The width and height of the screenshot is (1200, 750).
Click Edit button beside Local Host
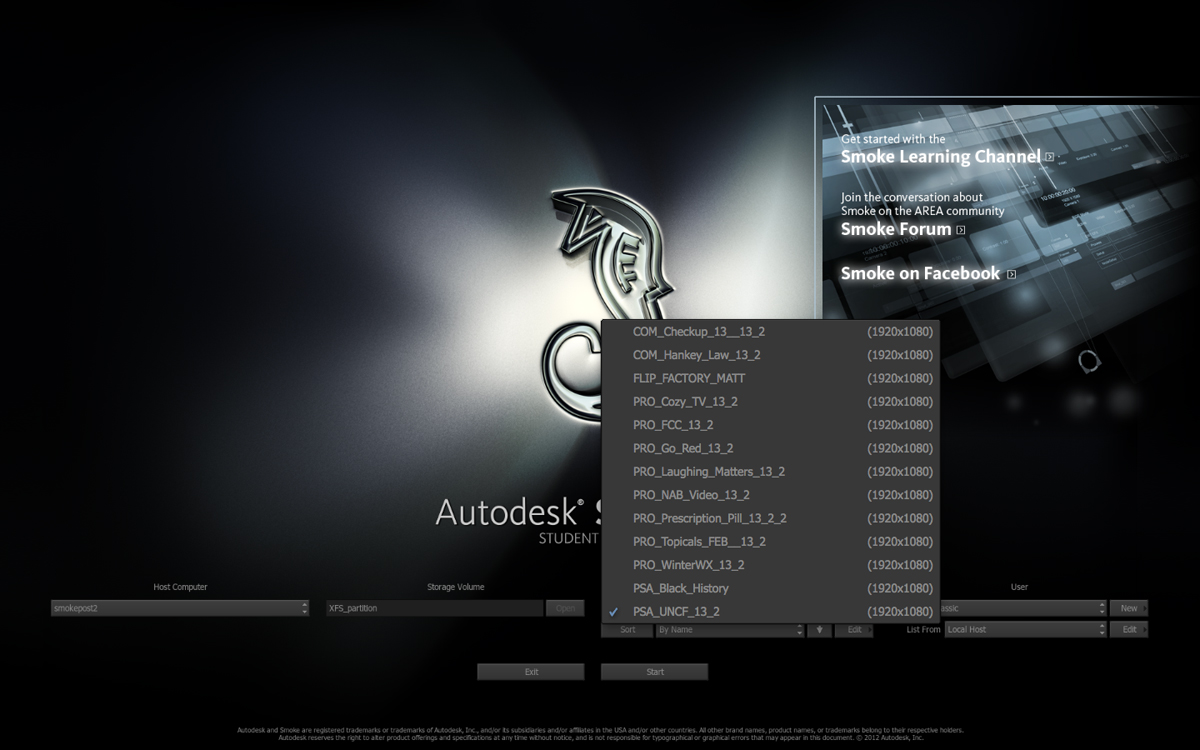[1129, 630]
